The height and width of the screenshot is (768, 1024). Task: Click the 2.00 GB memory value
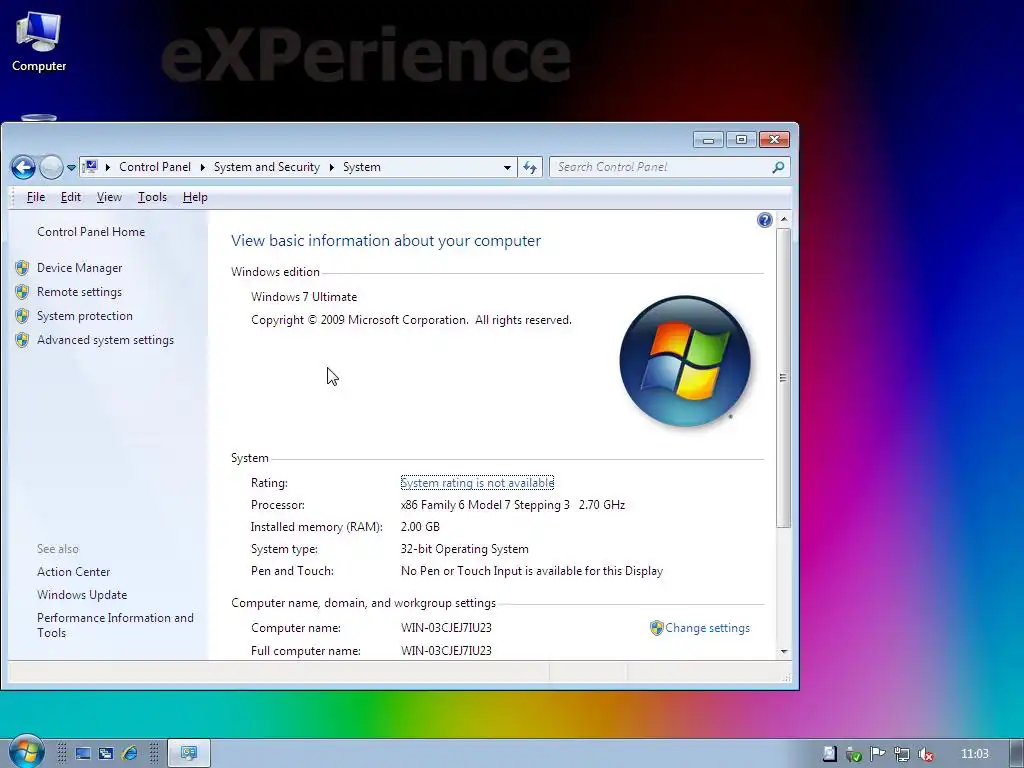[x=420, y=527]
